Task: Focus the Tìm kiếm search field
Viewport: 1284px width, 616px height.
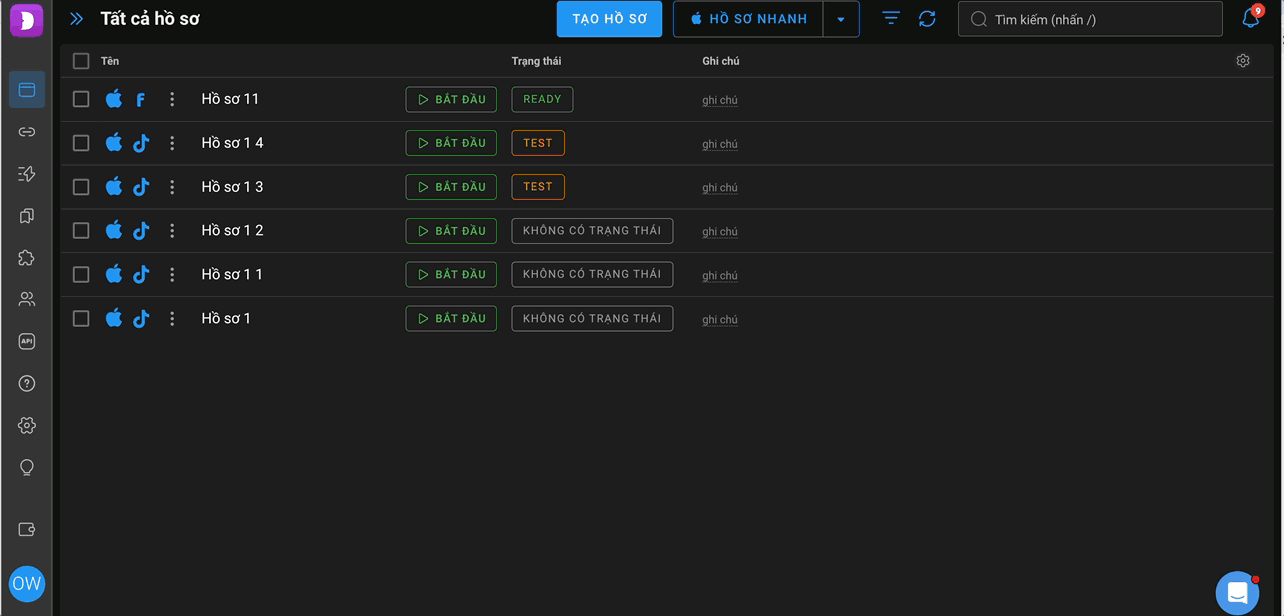Action: point(1090,19)
